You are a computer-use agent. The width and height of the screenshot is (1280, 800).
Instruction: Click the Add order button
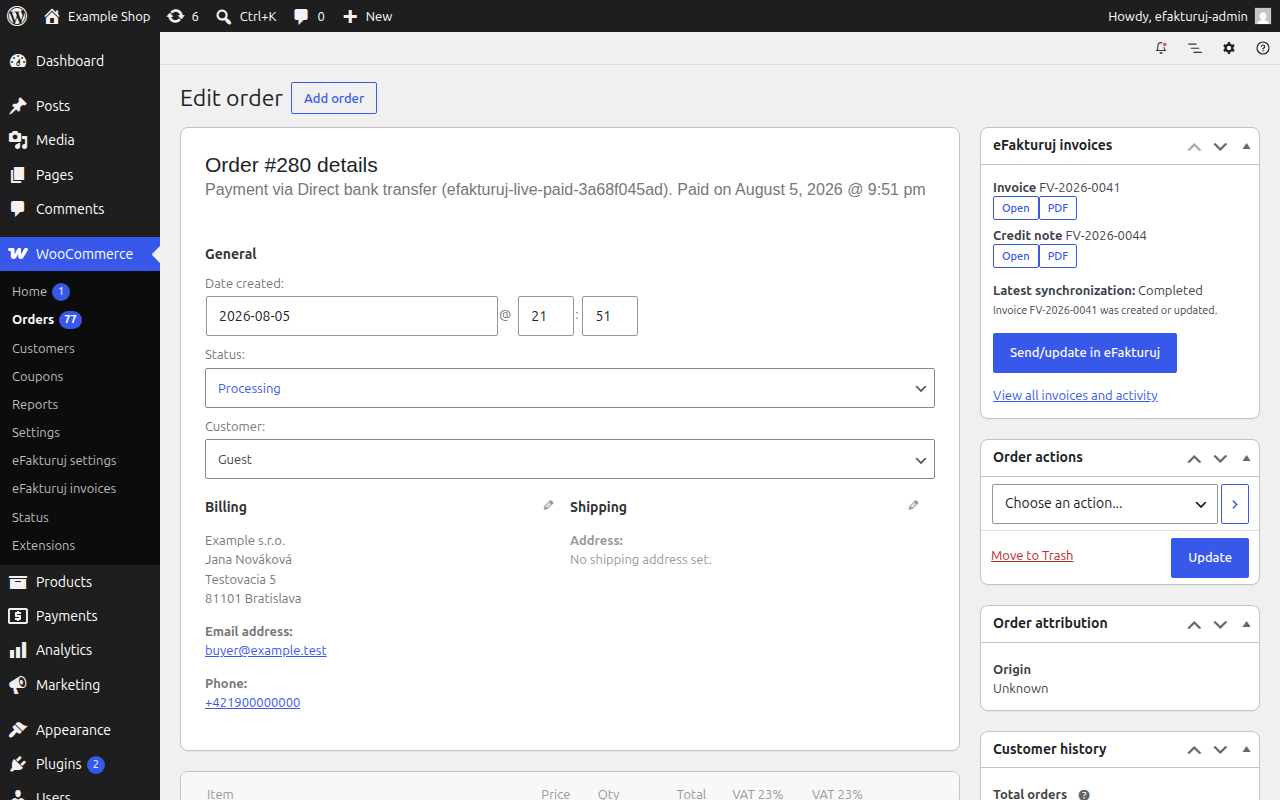334,98
